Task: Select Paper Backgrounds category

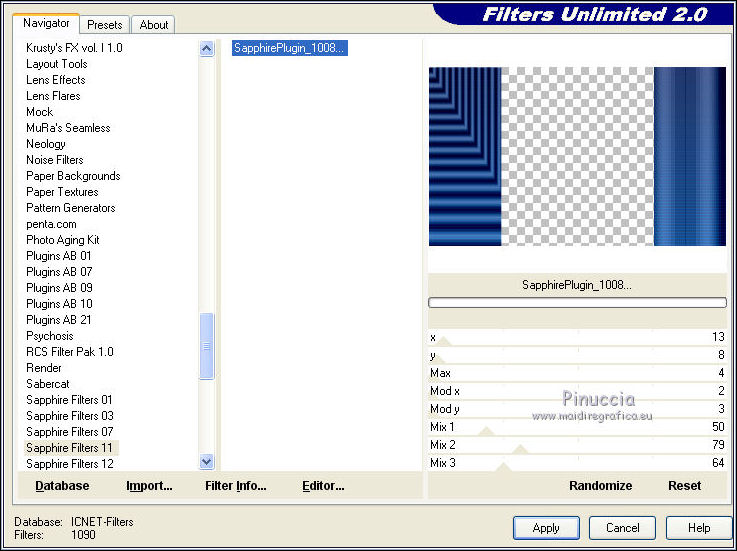Action: [x=73, y=176]
